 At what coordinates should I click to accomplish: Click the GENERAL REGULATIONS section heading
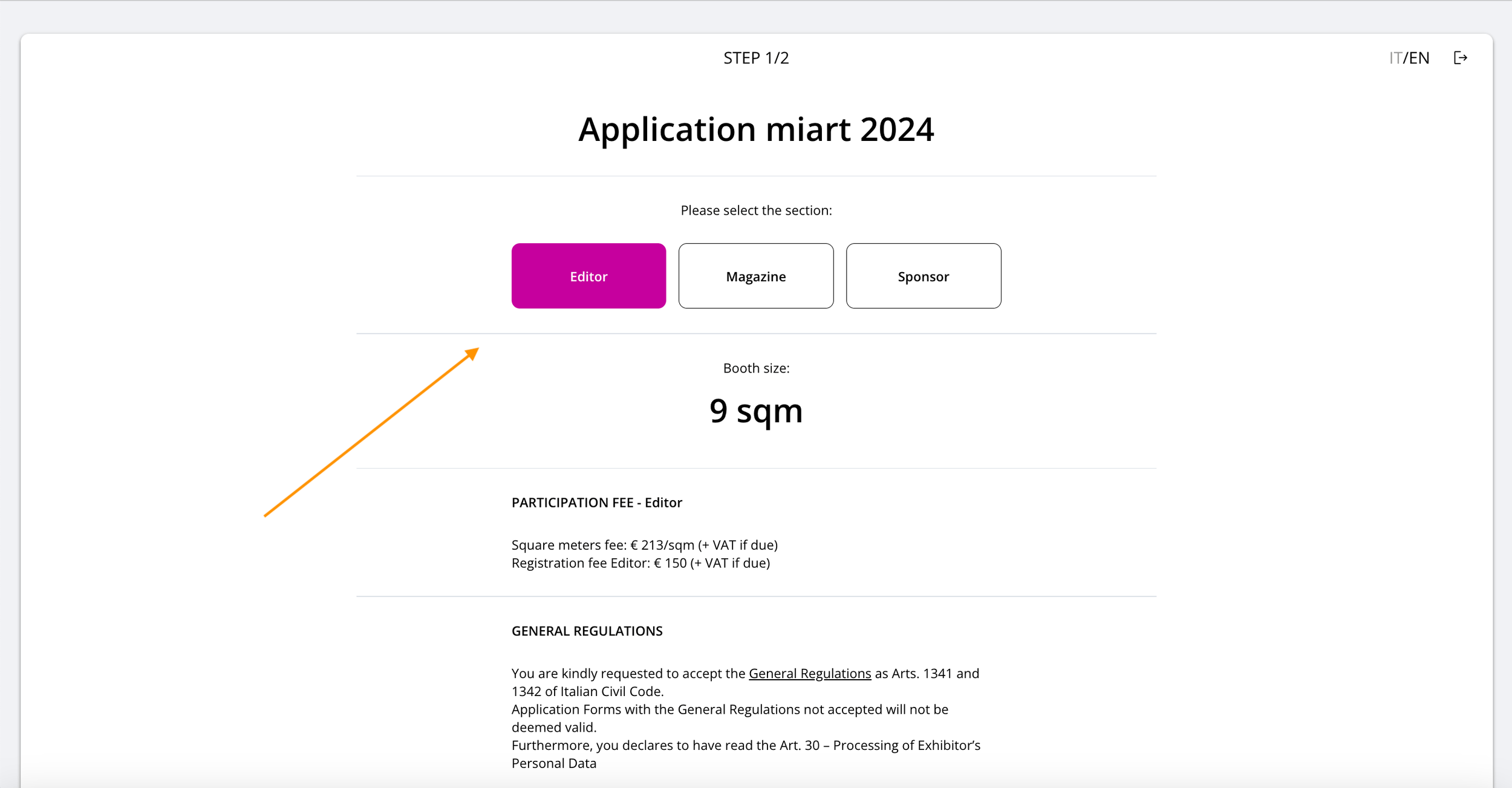pyautogui.click(x=587, y=631)
